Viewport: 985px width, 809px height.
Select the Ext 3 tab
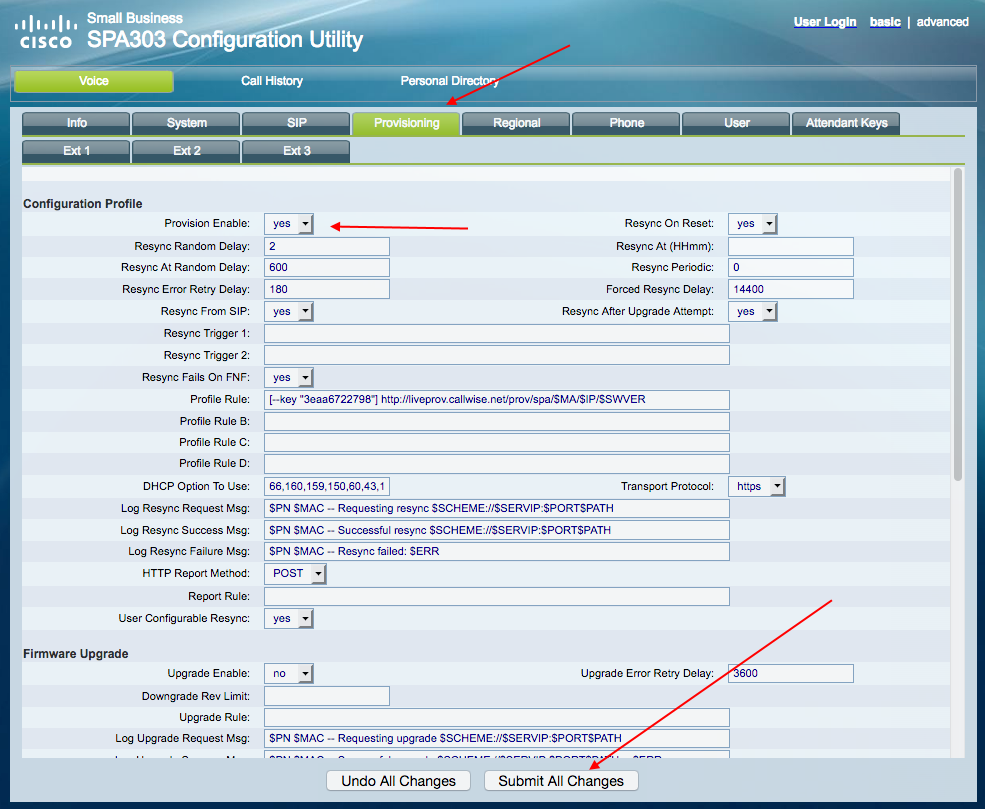coord(296,151)
